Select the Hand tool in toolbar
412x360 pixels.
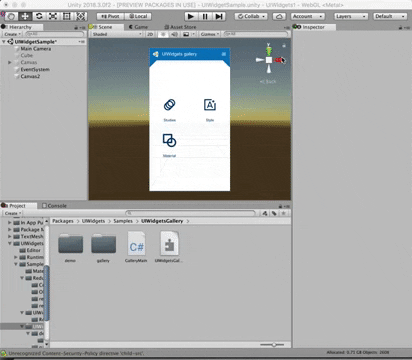point(11,16)
